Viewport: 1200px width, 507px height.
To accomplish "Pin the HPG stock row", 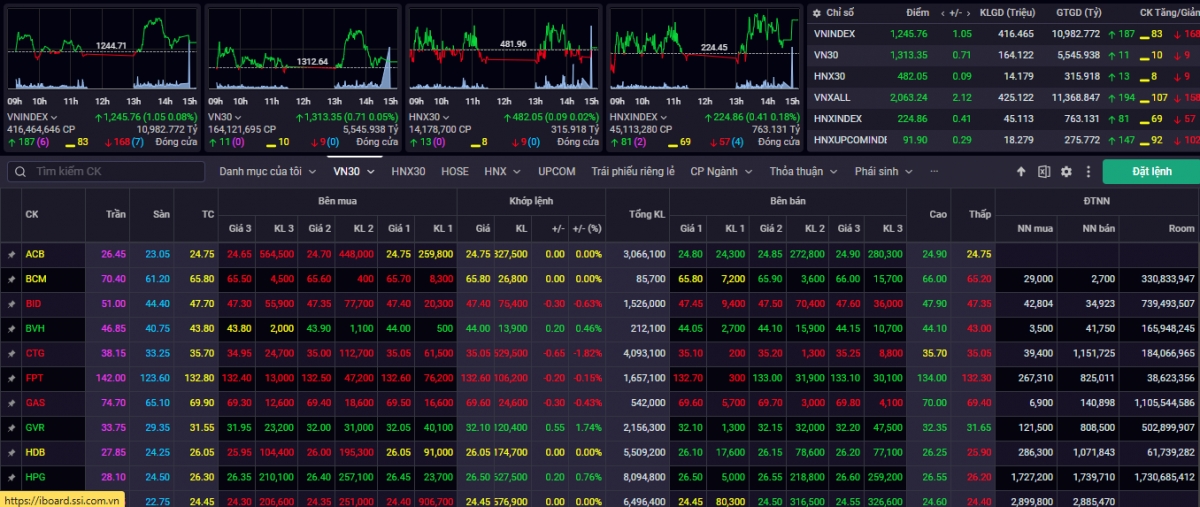I will click(11, 476).
